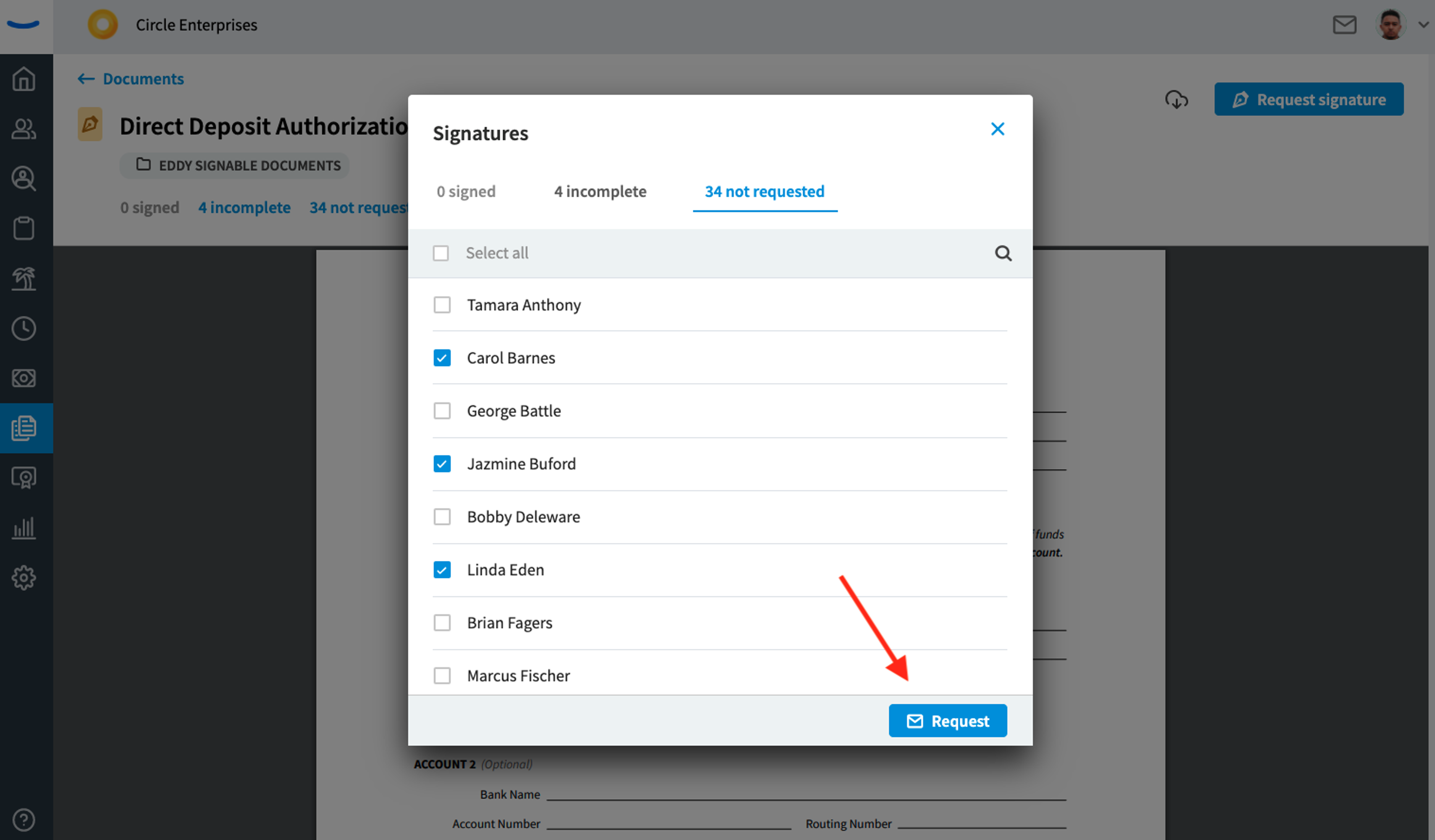Open the People icon in the sidebar
Viewport: 1435px width, 840px height.
[x=24, y=128]
